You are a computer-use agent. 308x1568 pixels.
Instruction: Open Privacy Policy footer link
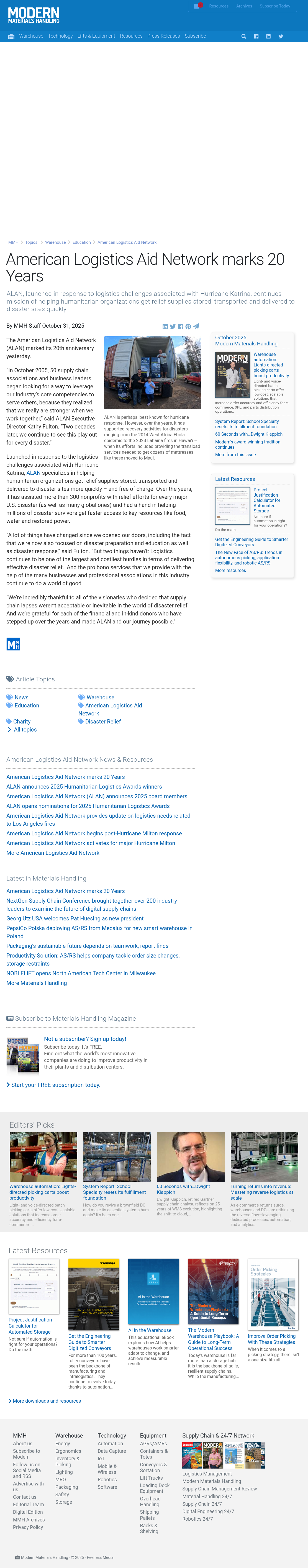click(28, 1527)
